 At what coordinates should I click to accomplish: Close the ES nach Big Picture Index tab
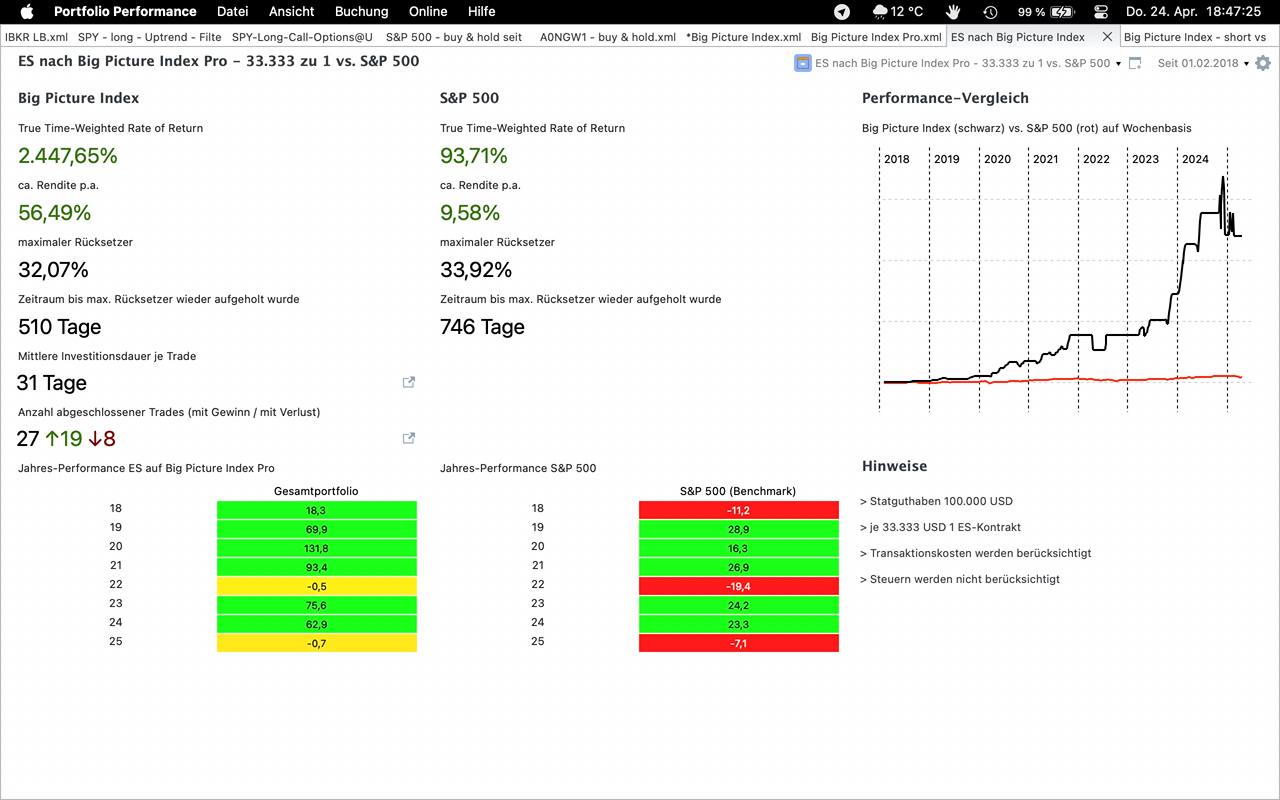click(1107, 37)
